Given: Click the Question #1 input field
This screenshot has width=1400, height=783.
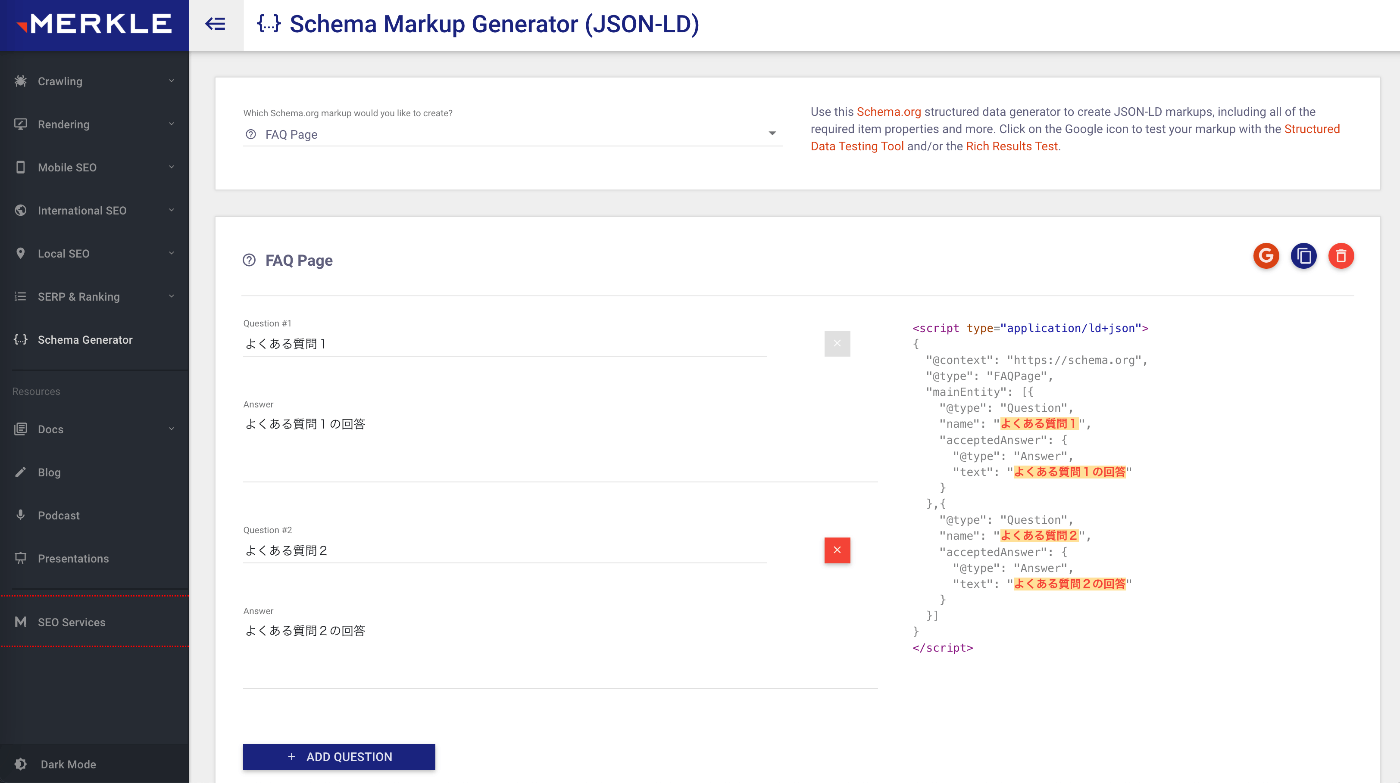Looking at the screenshot, I should point(505,344).
